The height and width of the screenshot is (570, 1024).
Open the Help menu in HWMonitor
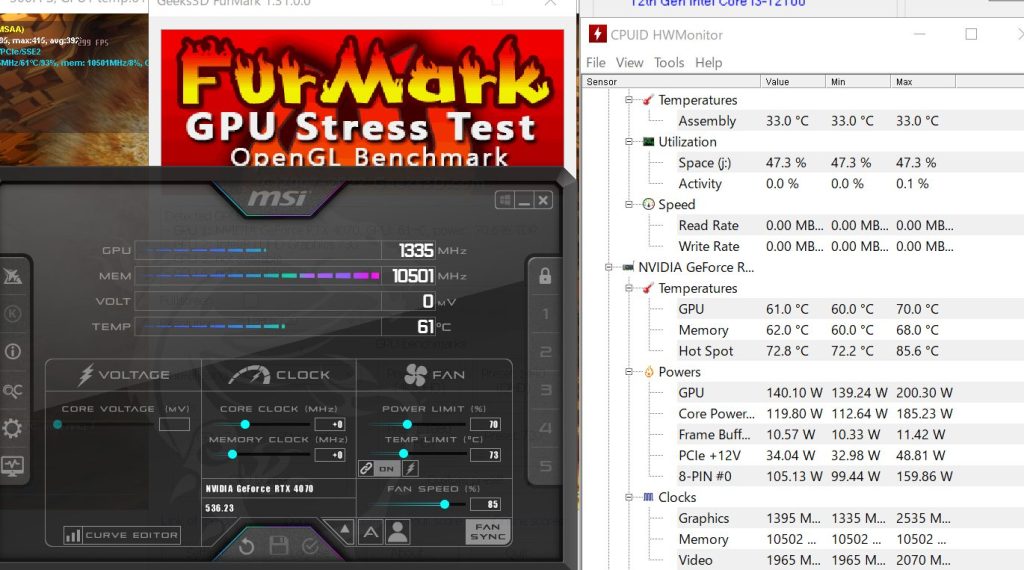(x=709, y=63)
